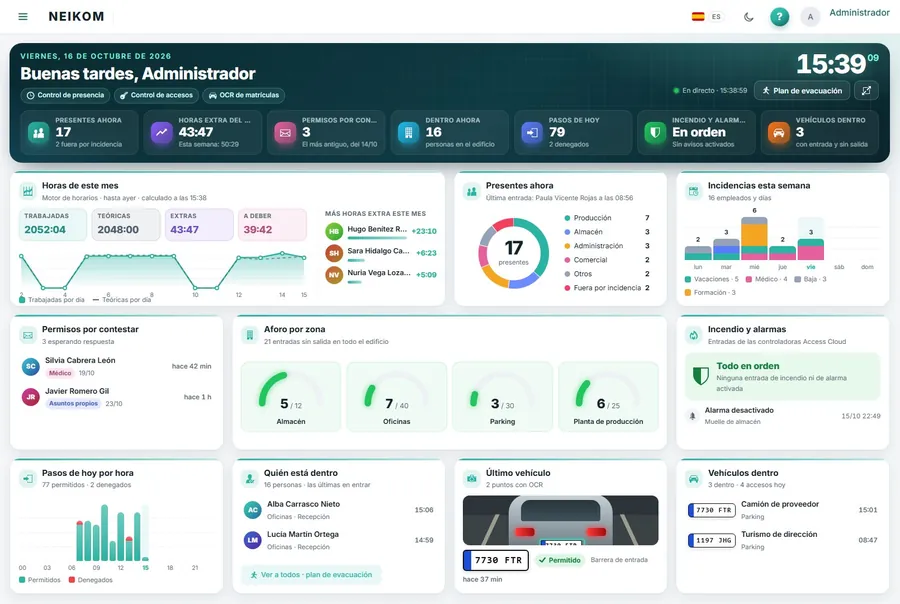Image resolution: width=900 pixels, height=604 pixels.
Task: Open the Oficinas 7/40 occupancy gauge
Action: pos(397,396)
